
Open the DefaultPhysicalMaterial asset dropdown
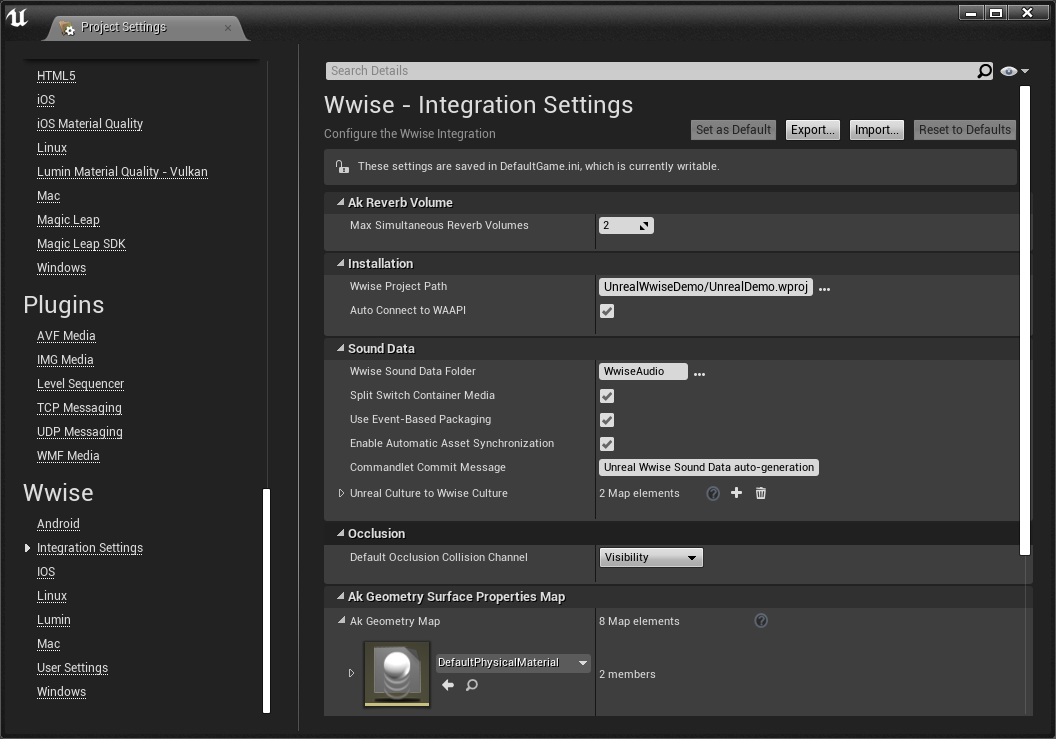point(513,663)
